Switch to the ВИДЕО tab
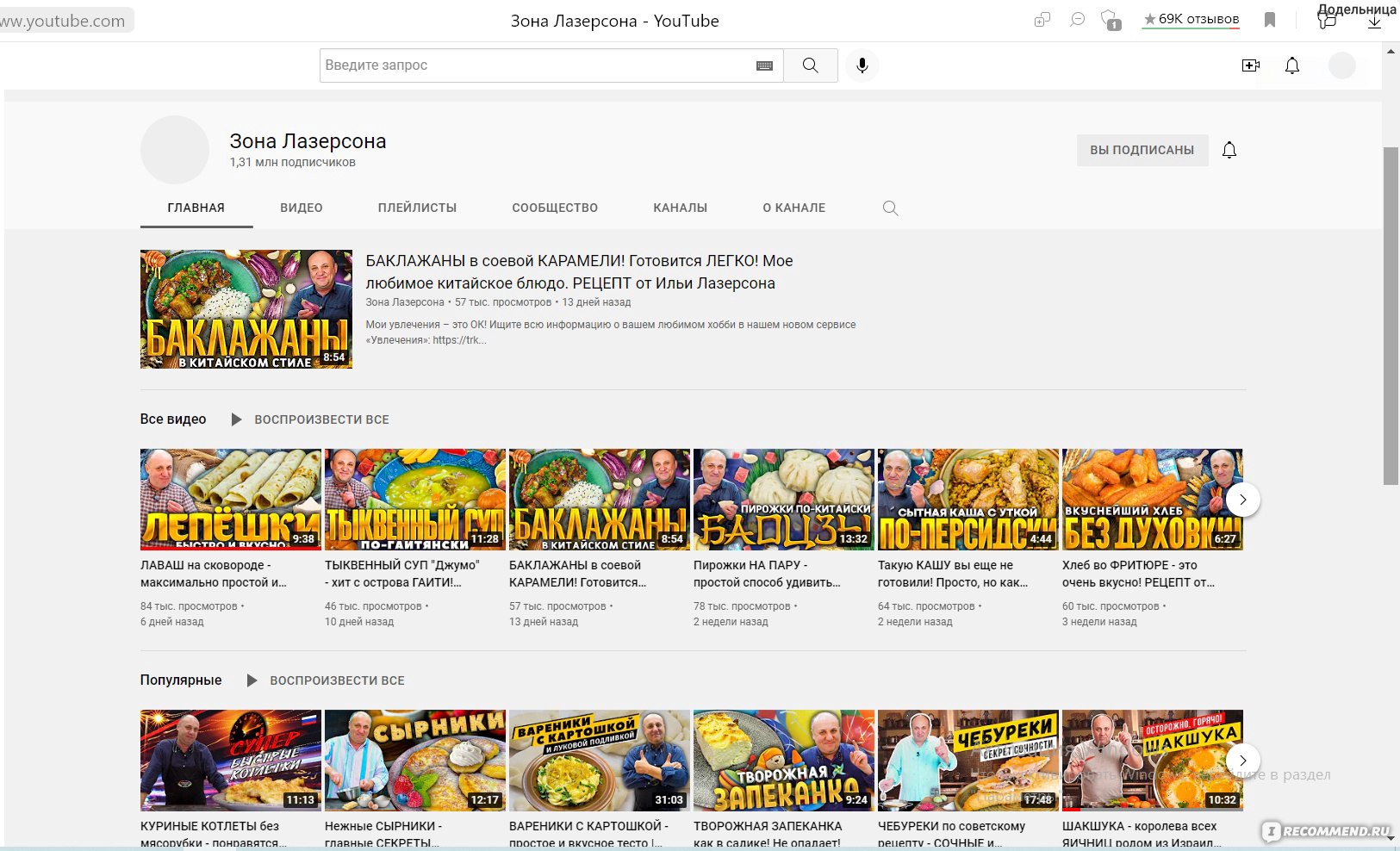The image size is (1400, 851). coord(302,208)
